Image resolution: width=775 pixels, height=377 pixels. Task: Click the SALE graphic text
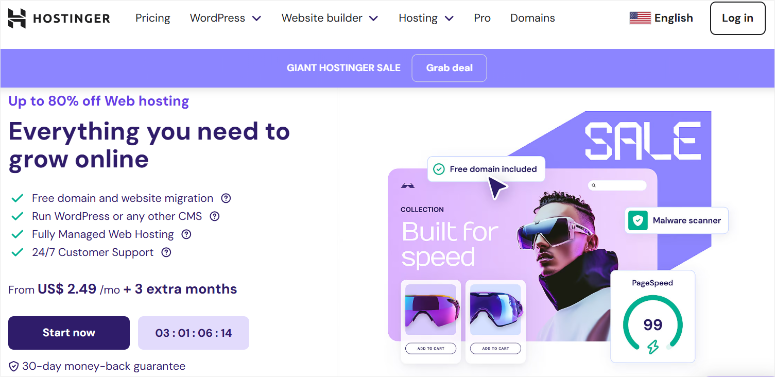click(x=643, y=141)
